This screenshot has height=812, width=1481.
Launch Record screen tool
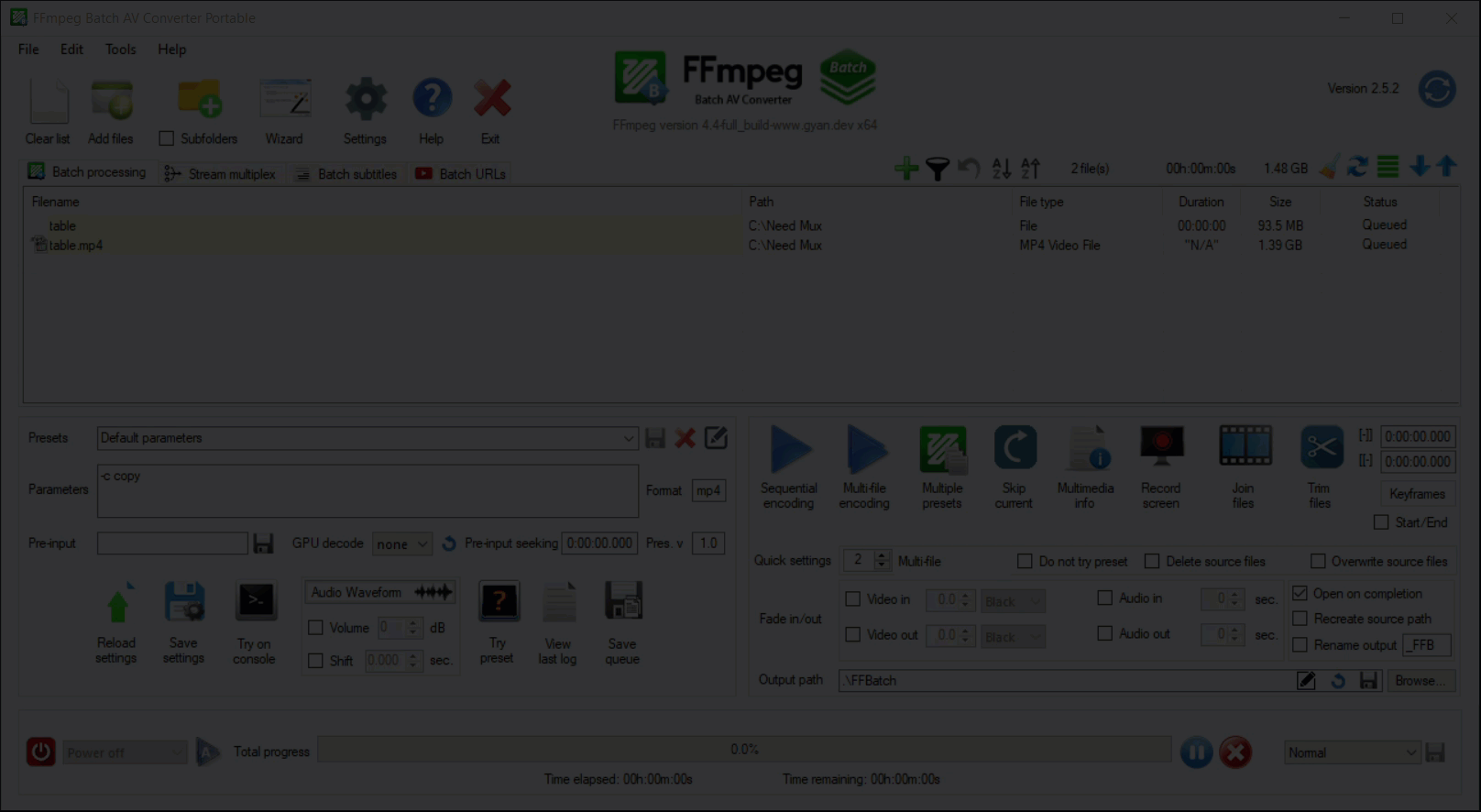pyautogui.click(x=1161, y=445)
